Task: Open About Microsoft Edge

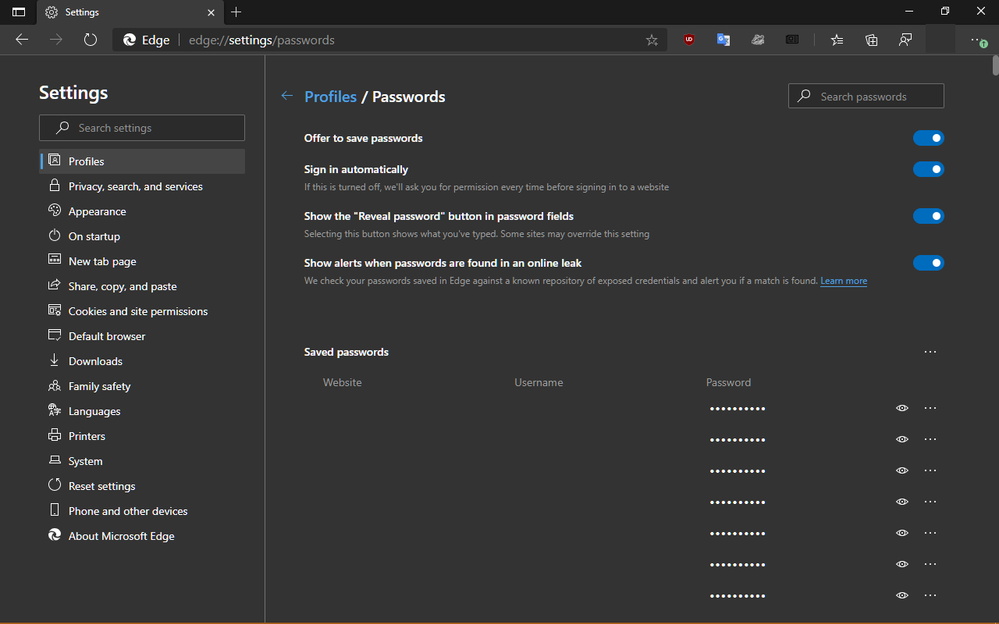Action: (x=142, y=536)
